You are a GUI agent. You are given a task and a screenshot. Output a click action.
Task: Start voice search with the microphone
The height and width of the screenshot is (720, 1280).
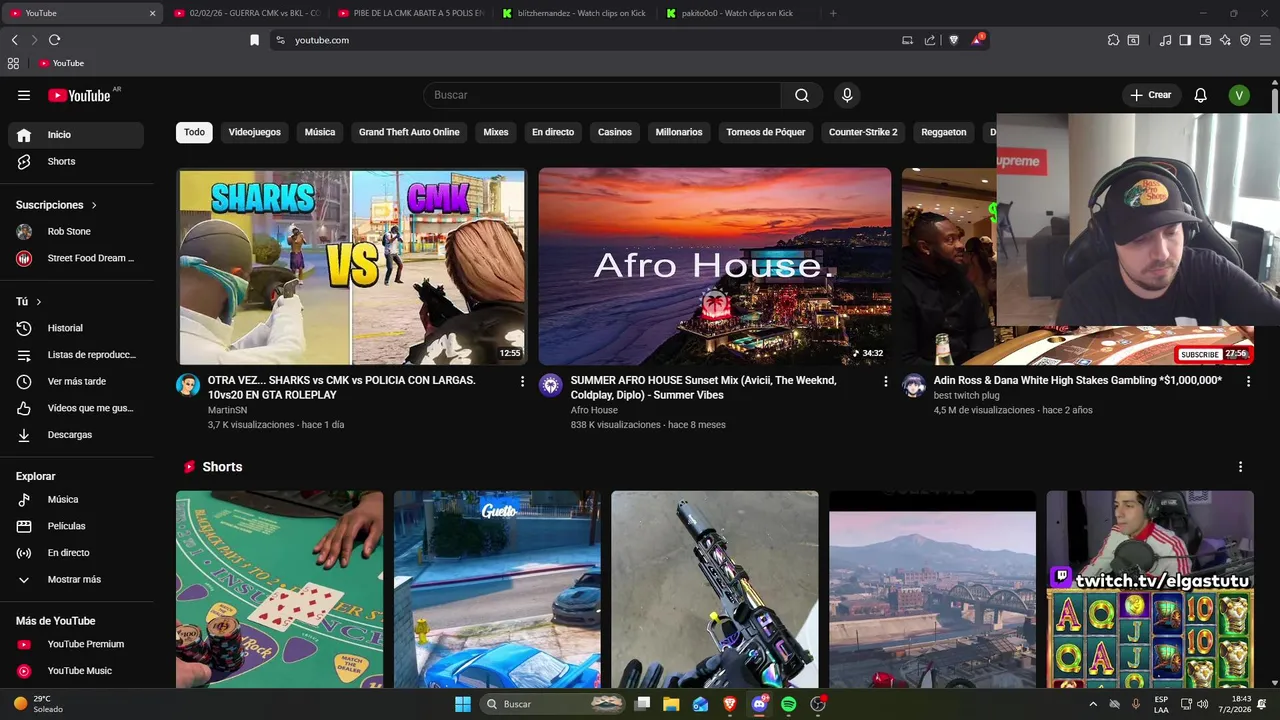pyautogui.click(x=847, y=95)
